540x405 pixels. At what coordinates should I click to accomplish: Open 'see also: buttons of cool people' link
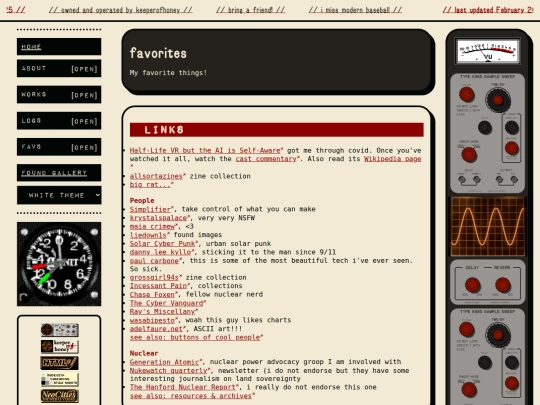(x=196, y=338)
